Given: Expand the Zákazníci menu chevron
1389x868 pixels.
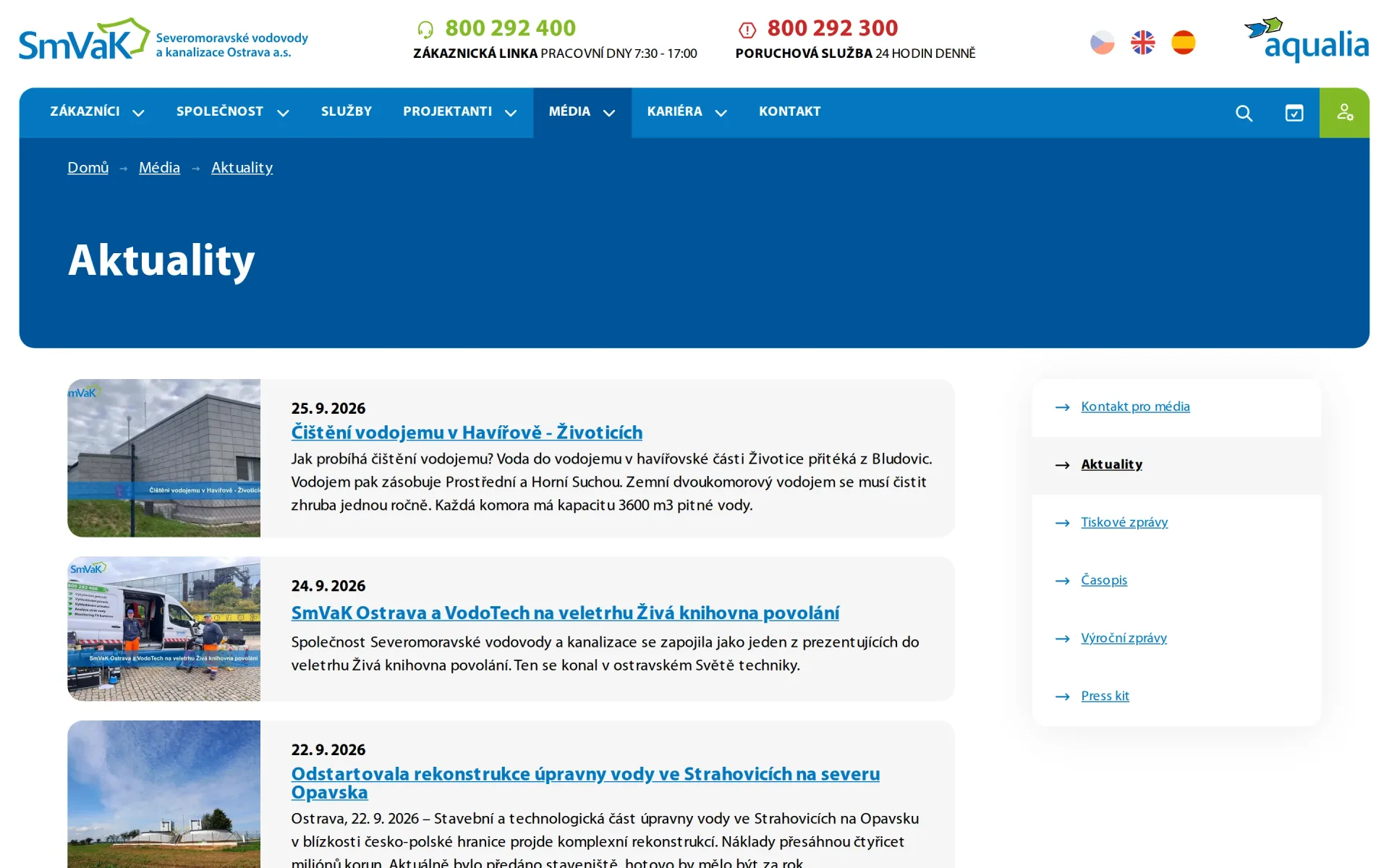Looking at the screenshot, I should pos(138,113).
